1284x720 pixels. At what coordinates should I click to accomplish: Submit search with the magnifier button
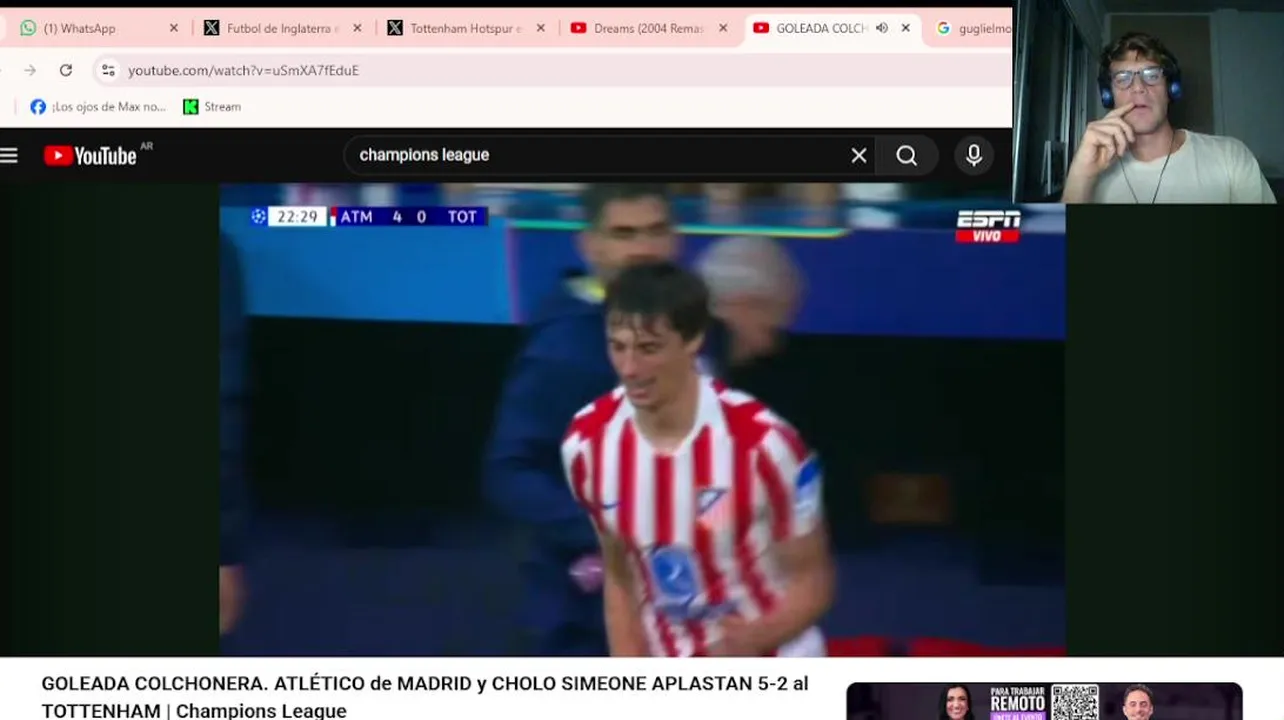906,155
